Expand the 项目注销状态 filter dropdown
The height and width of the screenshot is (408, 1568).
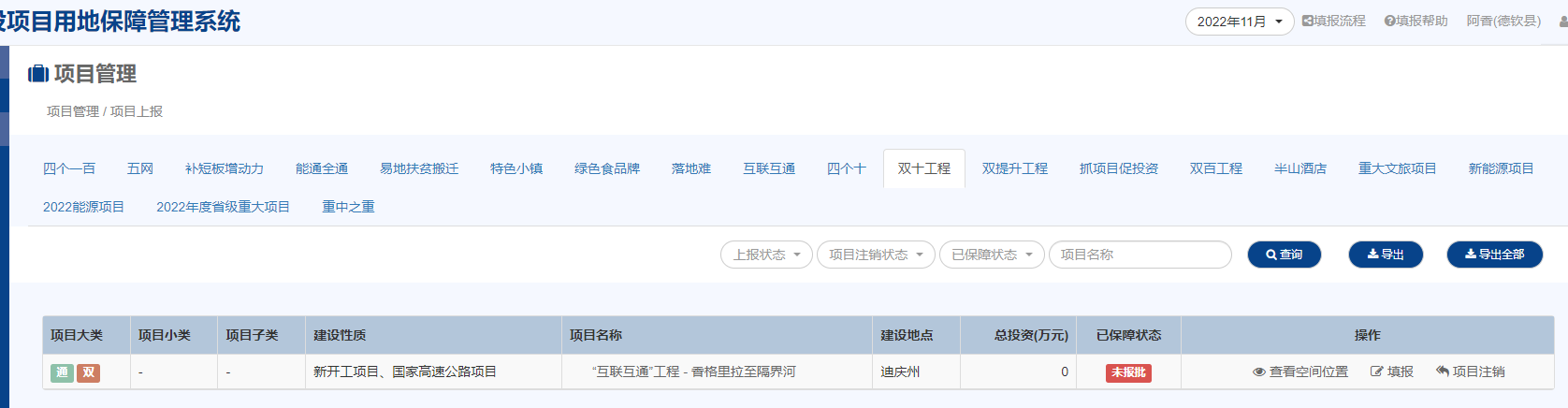point(875,255)
